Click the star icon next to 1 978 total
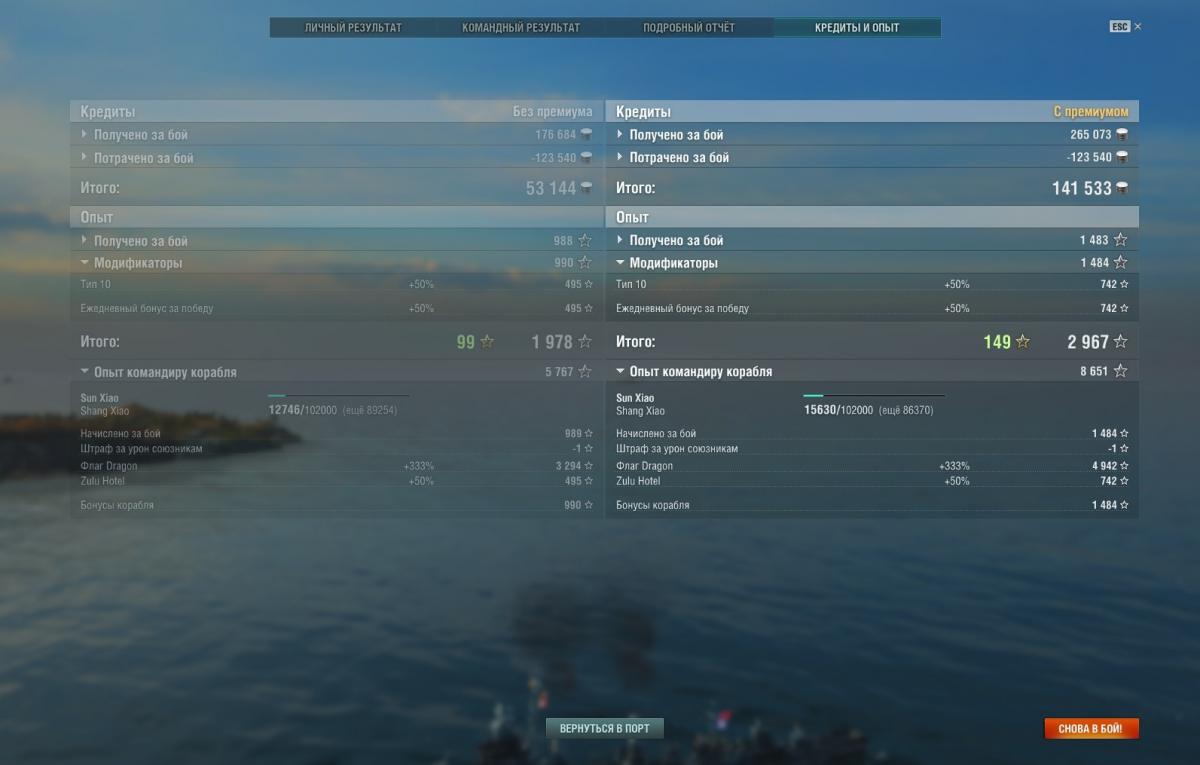The height and width of the screenshot is (765, 1200). pos(586,342)
